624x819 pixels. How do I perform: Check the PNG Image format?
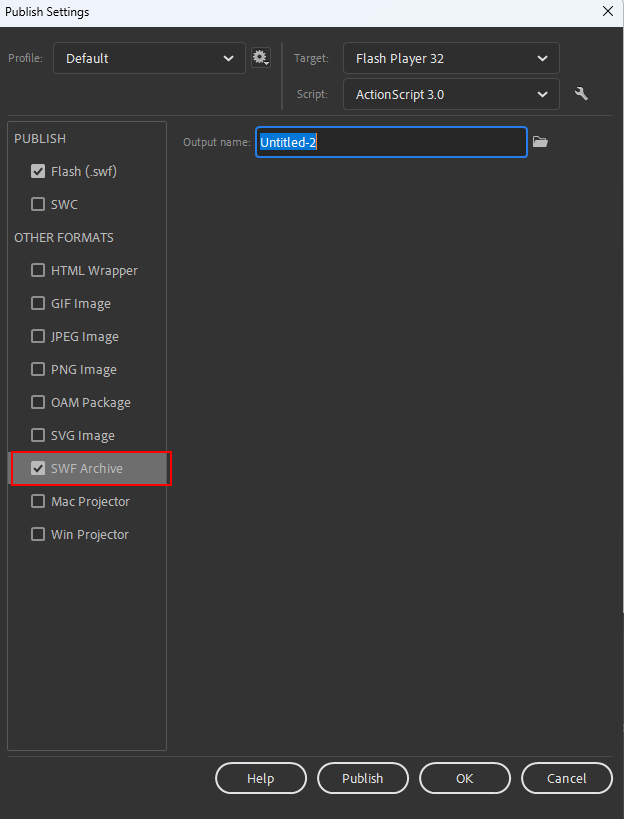(37, 369)
